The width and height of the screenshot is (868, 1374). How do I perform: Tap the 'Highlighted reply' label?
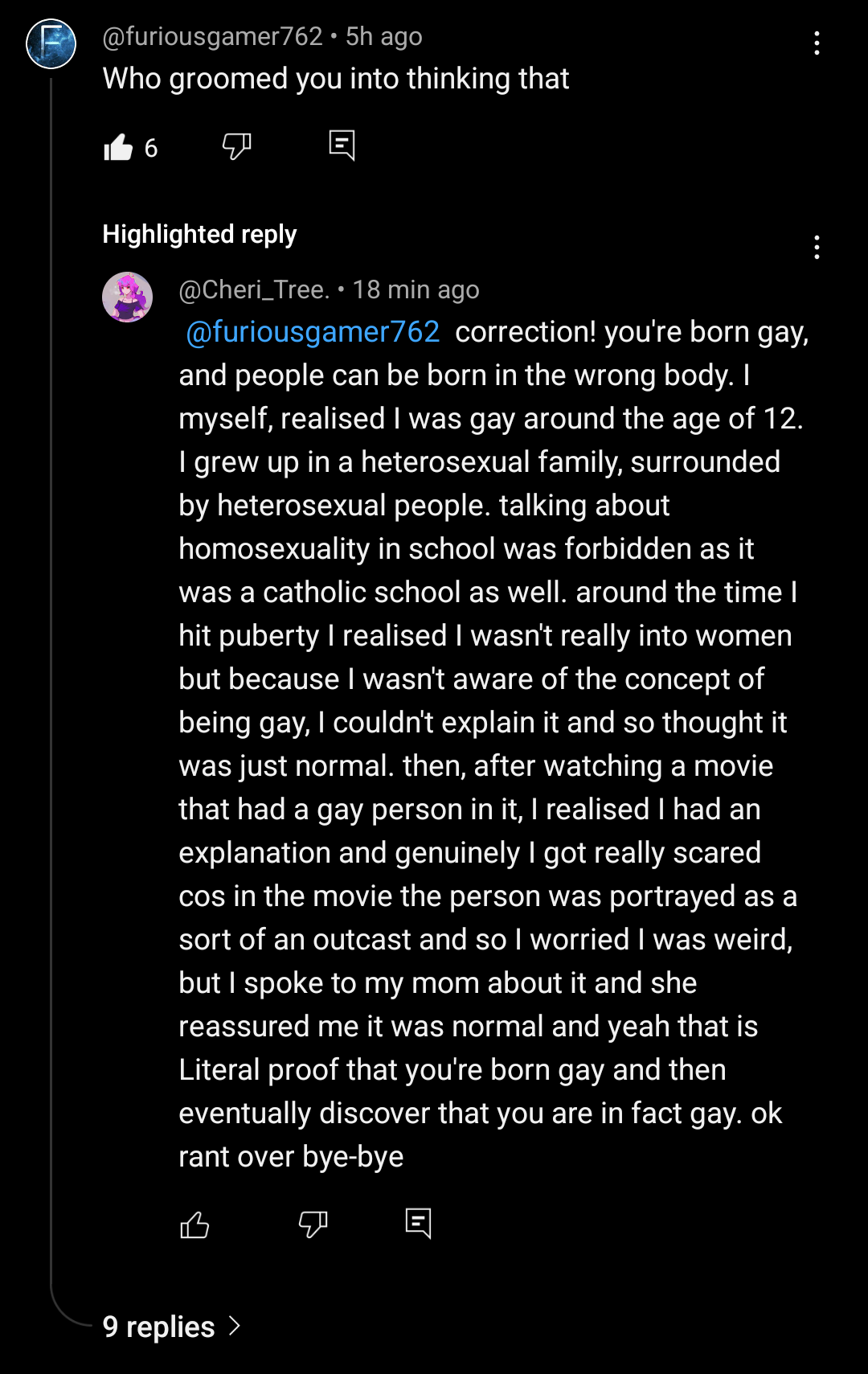coord(199,234)
